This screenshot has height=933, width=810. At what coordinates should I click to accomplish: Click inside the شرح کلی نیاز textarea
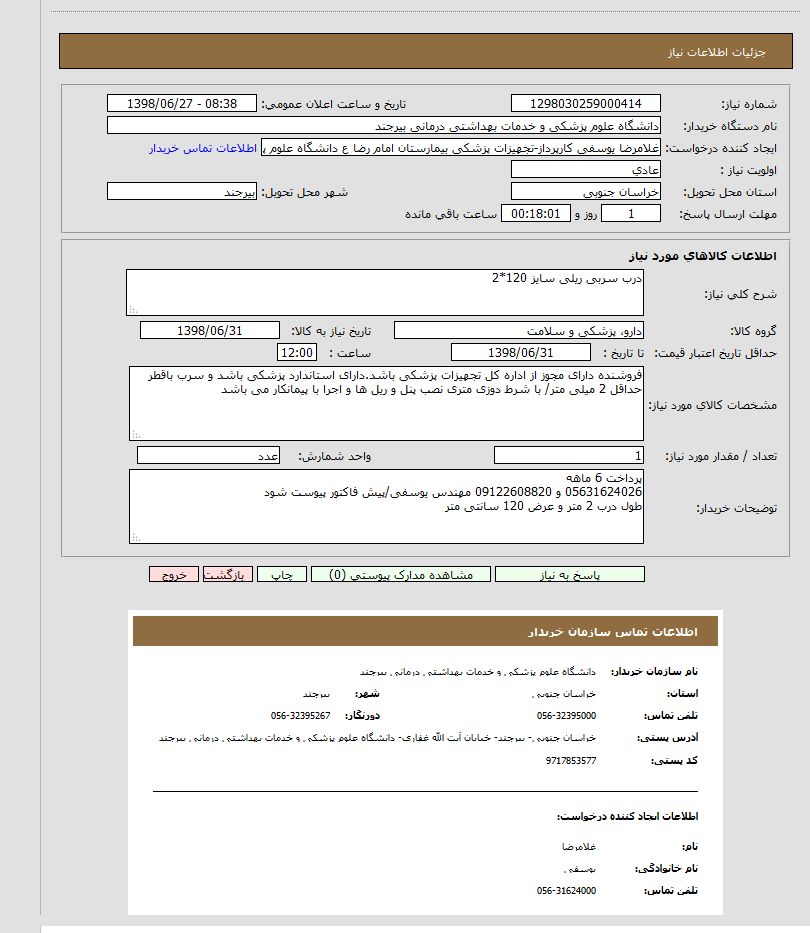[385, 292]
